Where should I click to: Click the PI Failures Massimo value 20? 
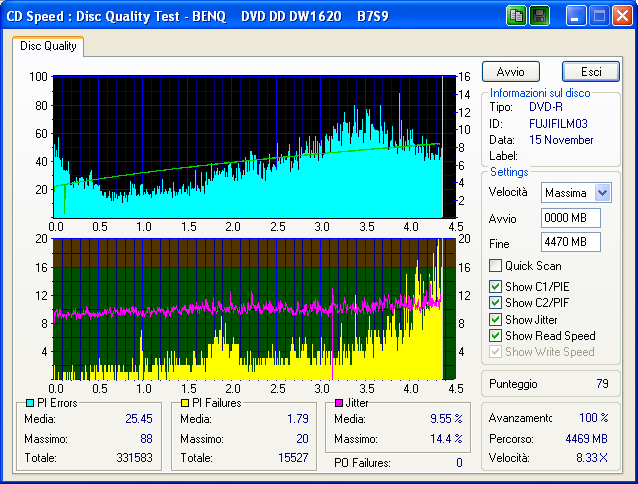click(302, 438)
